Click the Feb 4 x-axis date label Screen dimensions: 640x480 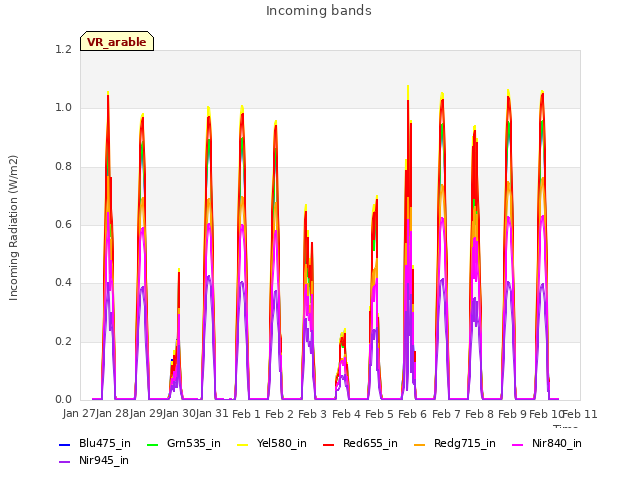[x=346, y=414]
